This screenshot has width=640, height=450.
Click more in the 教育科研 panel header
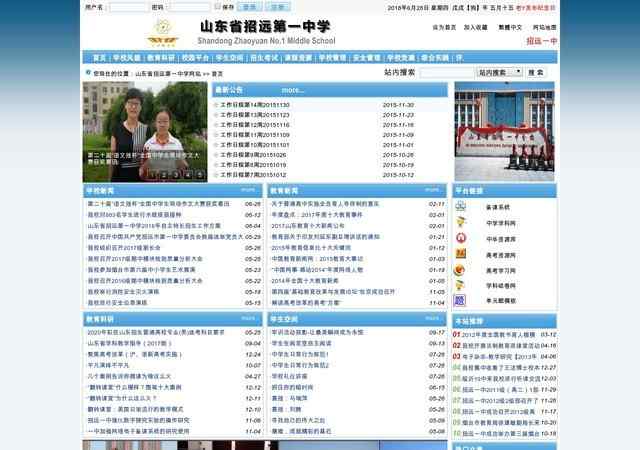coord(247,319)
